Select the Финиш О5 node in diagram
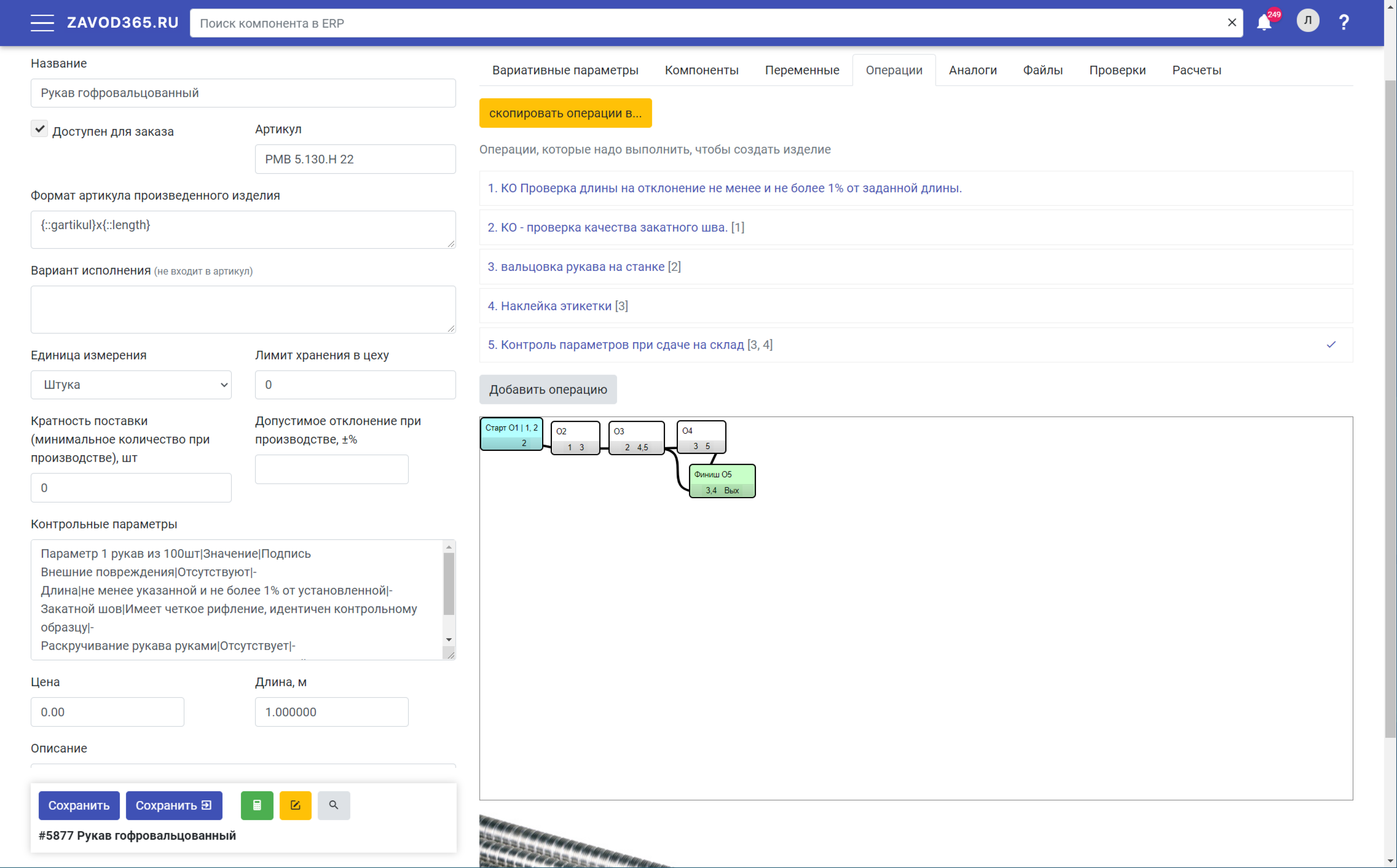This screenshot has height=868, width=1397. (722, 480)
